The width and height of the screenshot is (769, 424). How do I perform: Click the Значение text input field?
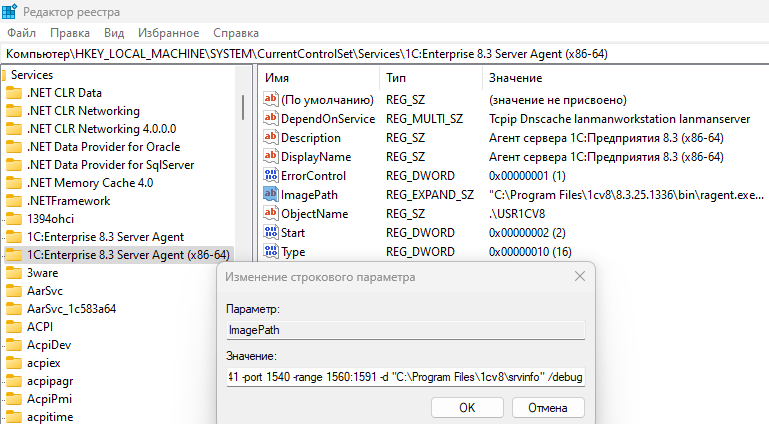[x=406, y=377]
